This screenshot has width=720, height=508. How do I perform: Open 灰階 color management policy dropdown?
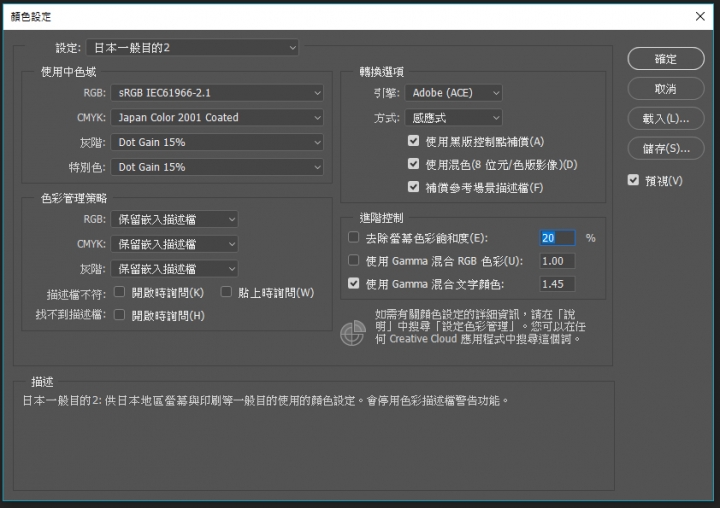174,269
